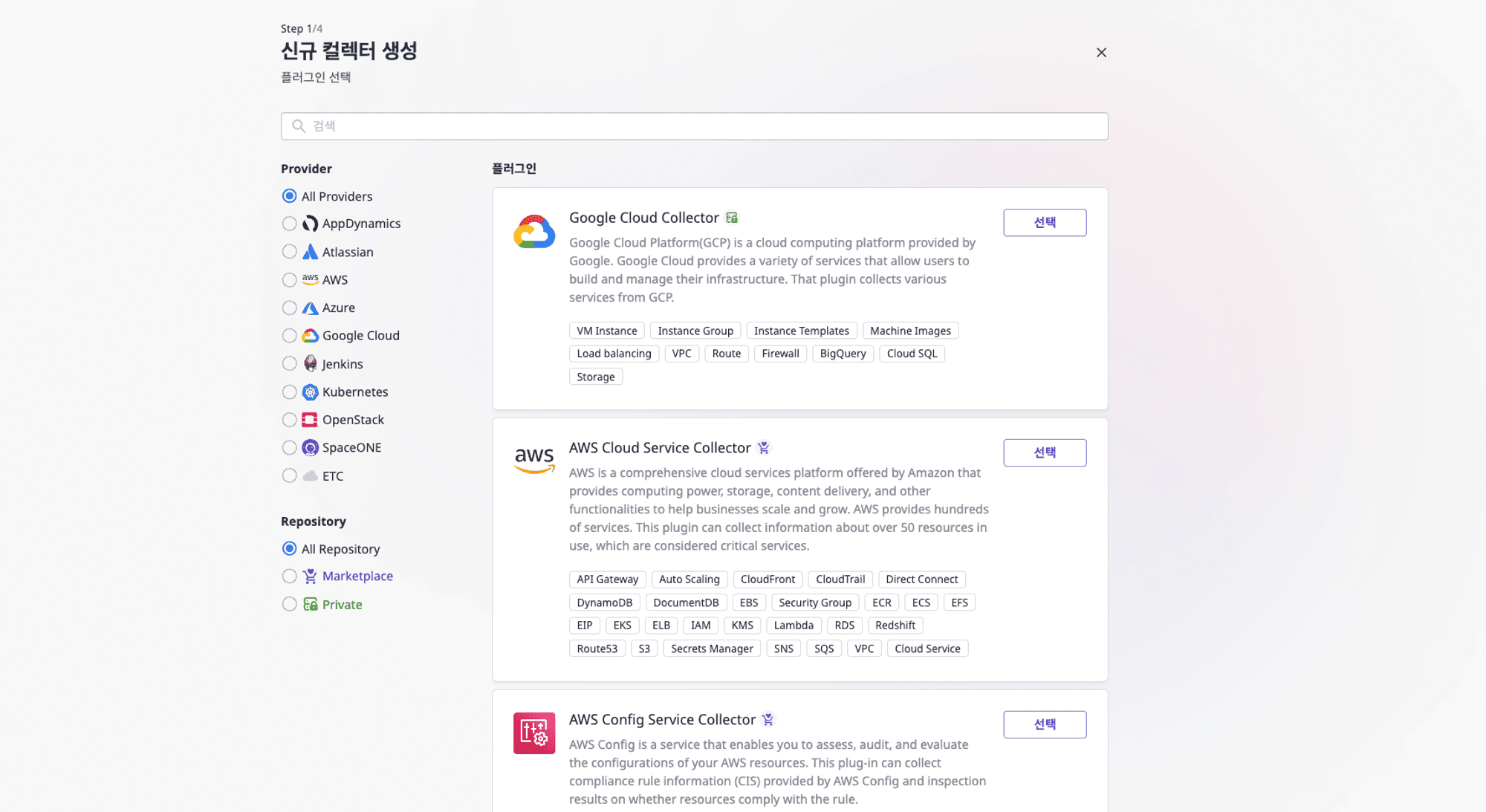
Task: Select the AppDynamics radio button
Action: pos(289,224)
